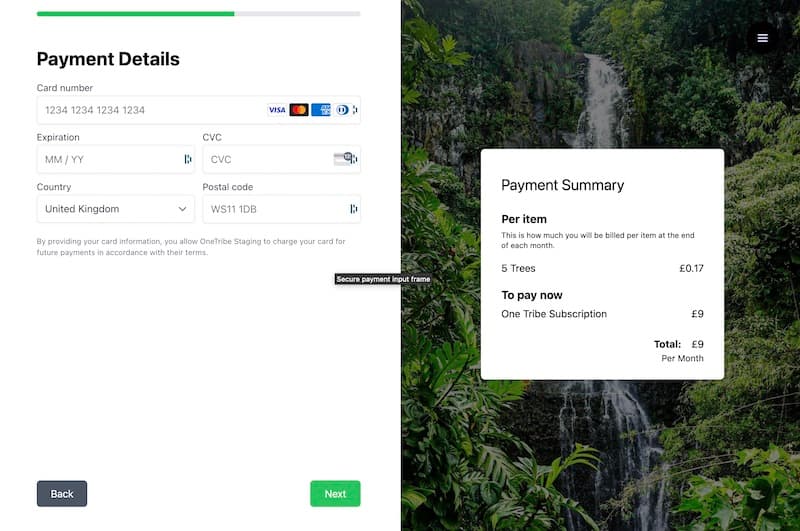Open the hamburger menu over the waterfall

click(762, 38)
